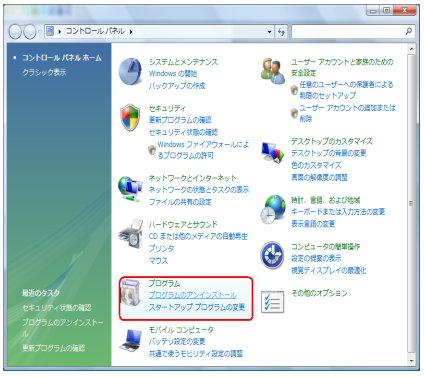
Task: Open the セキュリティ category
Action: tap(167, 108)
